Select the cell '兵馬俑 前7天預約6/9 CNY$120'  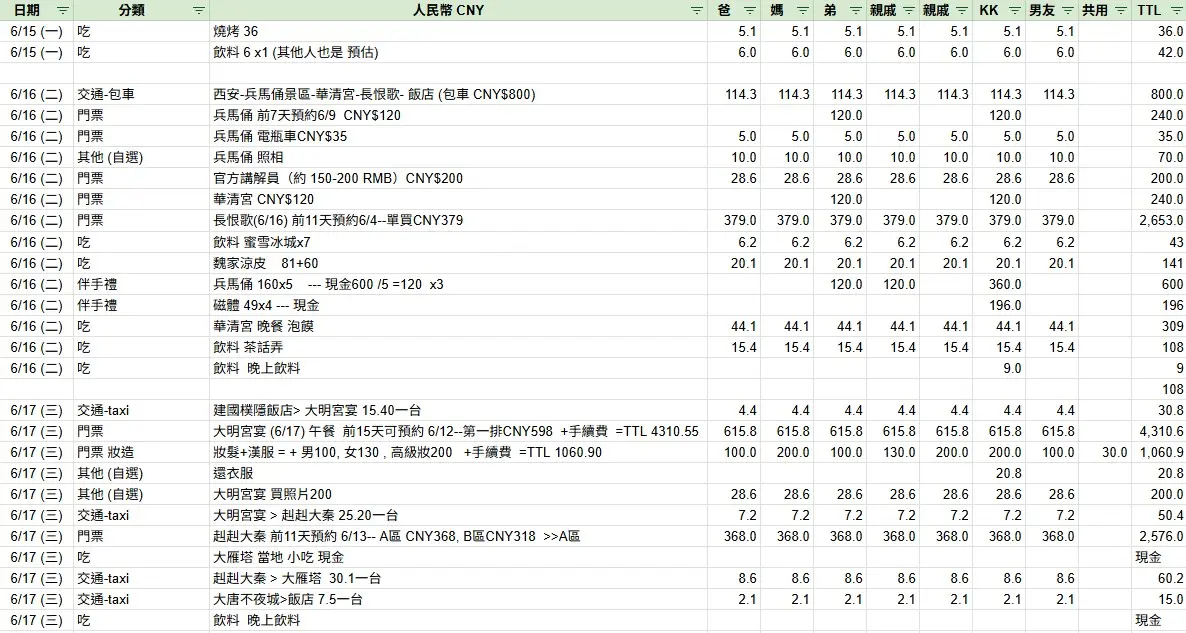point(458,116)
